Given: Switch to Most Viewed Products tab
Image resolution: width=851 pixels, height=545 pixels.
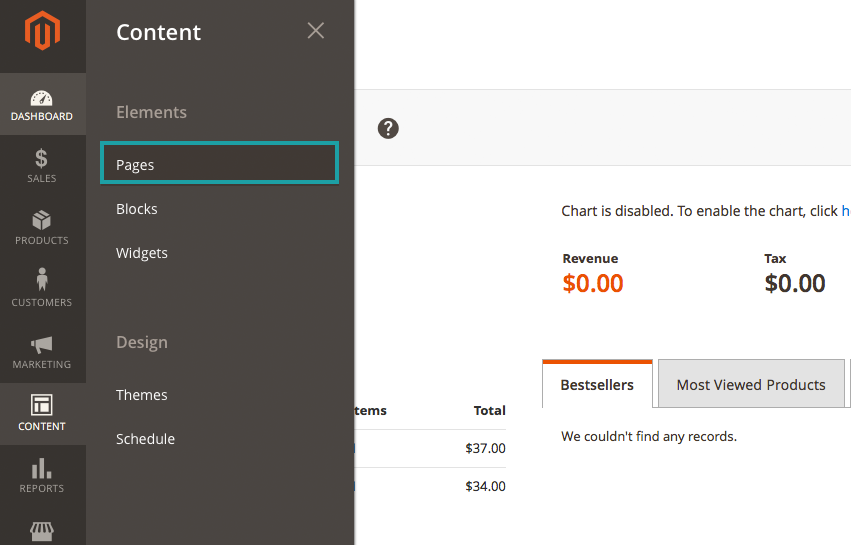Looking at the screenshot, I should click(x=751, y=385).
